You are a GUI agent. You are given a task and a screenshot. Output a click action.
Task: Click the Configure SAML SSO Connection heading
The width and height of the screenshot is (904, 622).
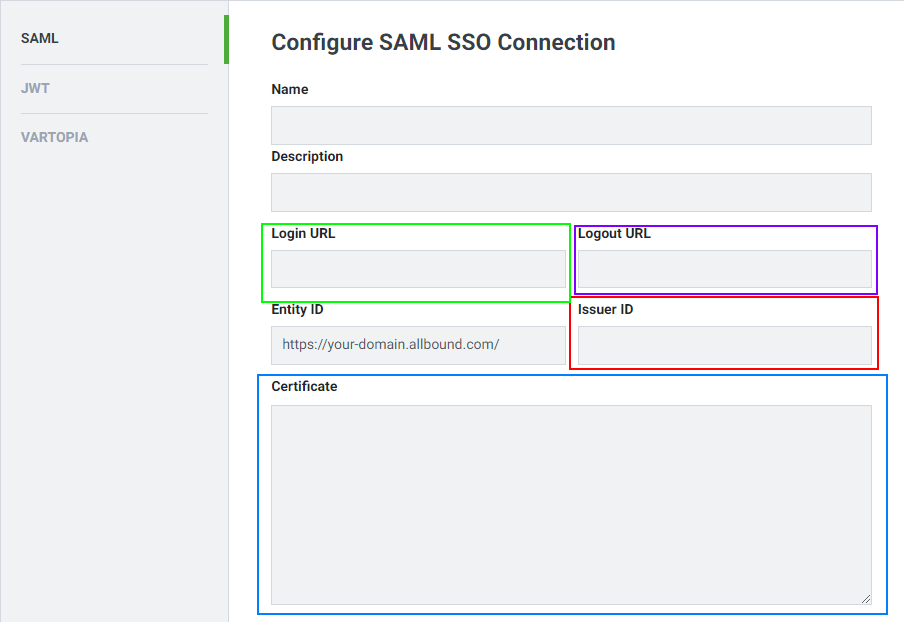[443, 43]
